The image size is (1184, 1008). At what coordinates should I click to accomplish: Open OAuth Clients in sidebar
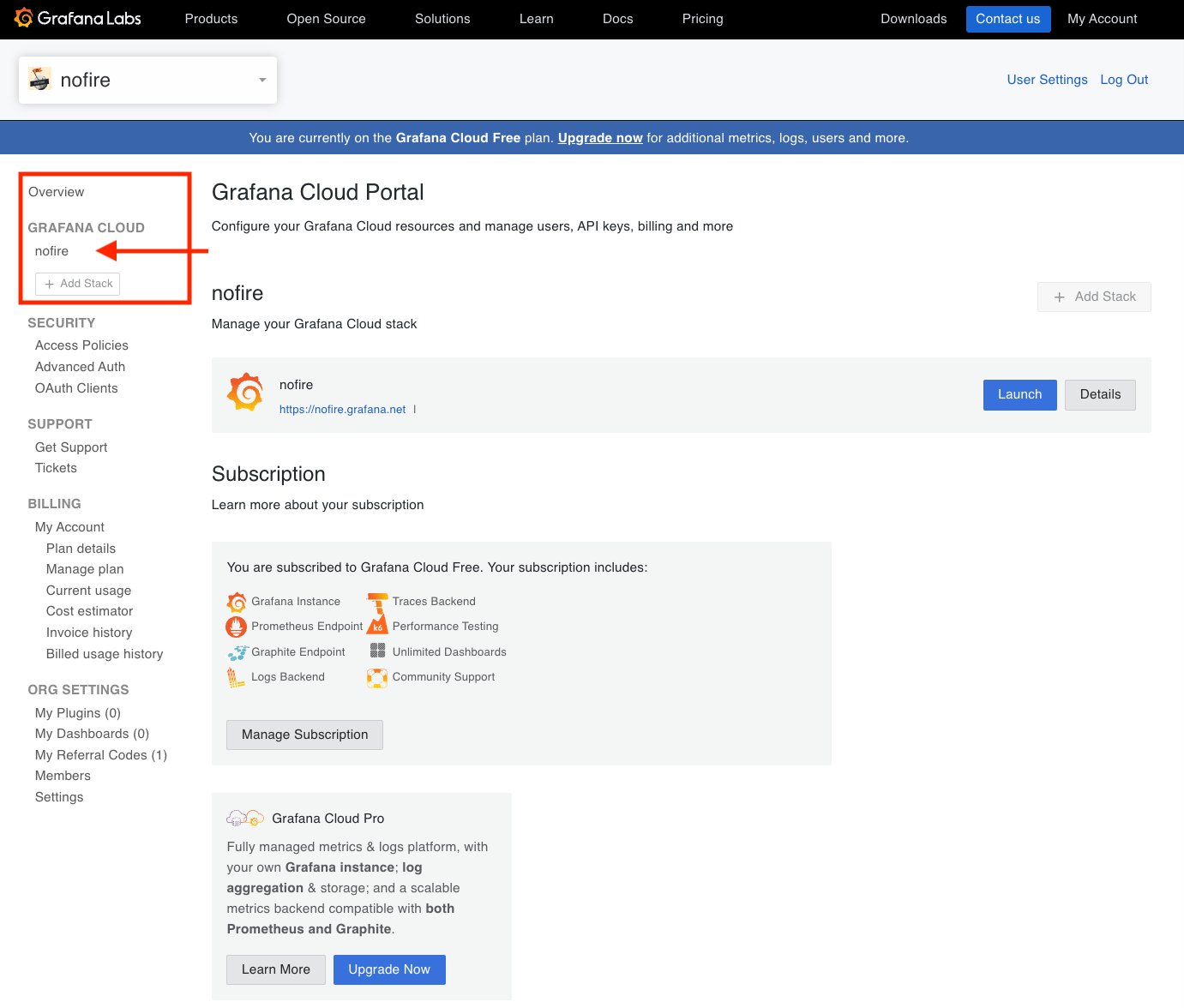click(76, 388)
